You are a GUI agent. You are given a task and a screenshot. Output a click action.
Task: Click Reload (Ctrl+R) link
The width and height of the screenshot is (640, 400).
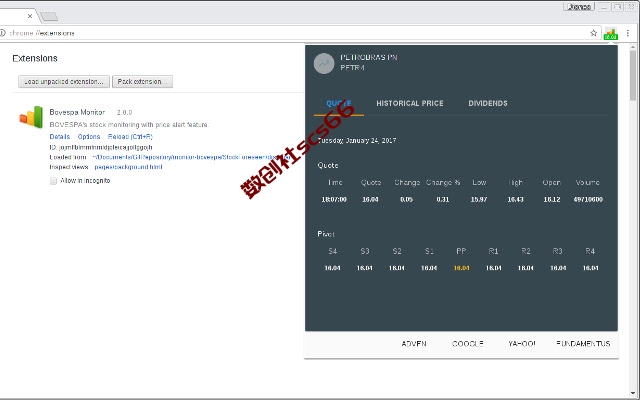(x=130, y=137)
